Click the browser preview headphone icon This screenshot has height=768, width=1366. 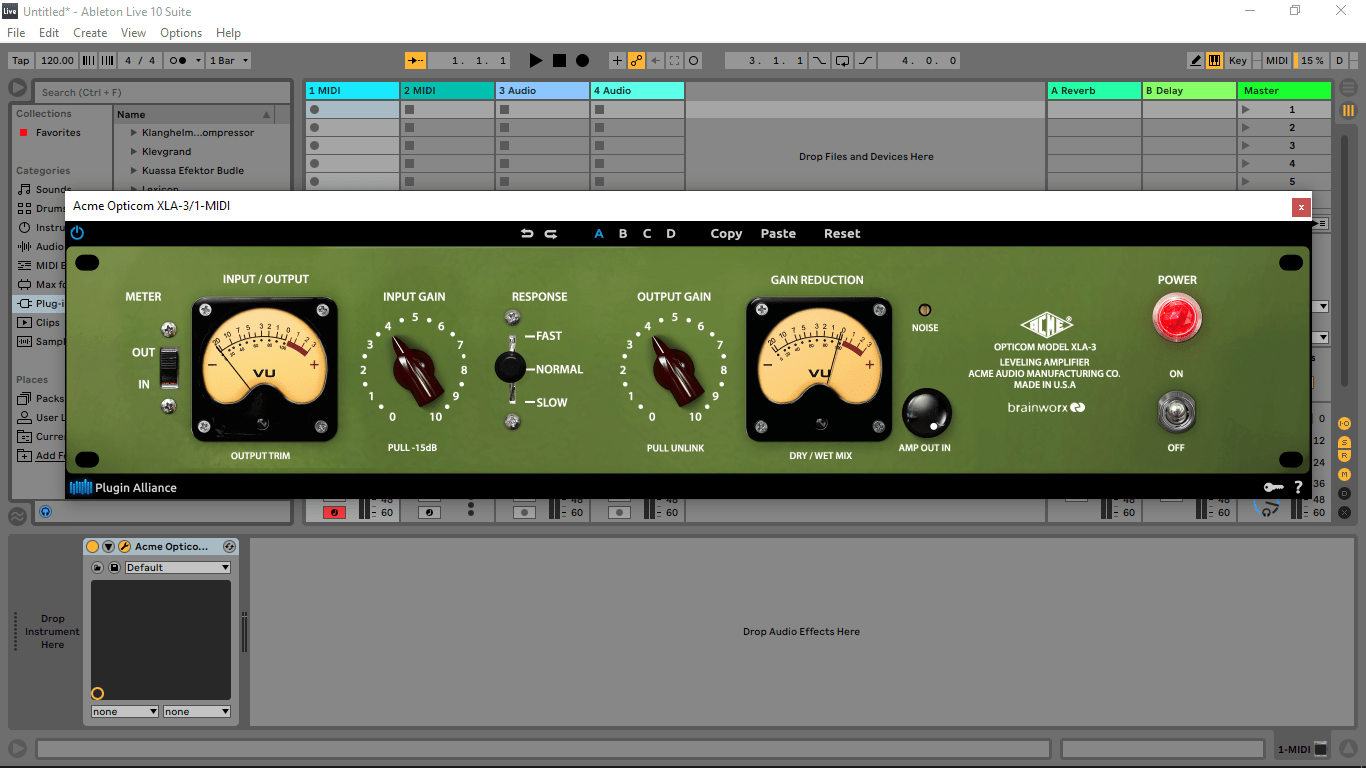pyautogui.click(x=45, y=511)
